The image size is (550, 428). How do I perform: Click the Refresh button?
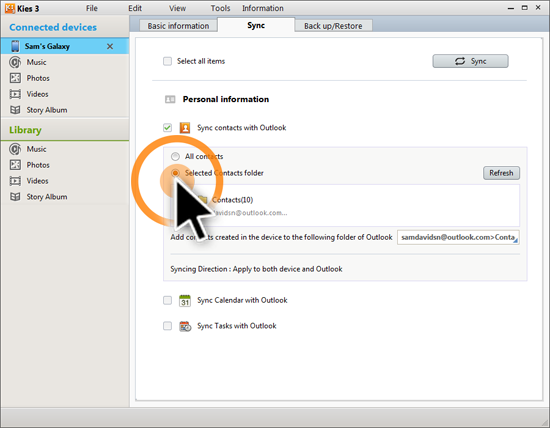click(501, 173)
